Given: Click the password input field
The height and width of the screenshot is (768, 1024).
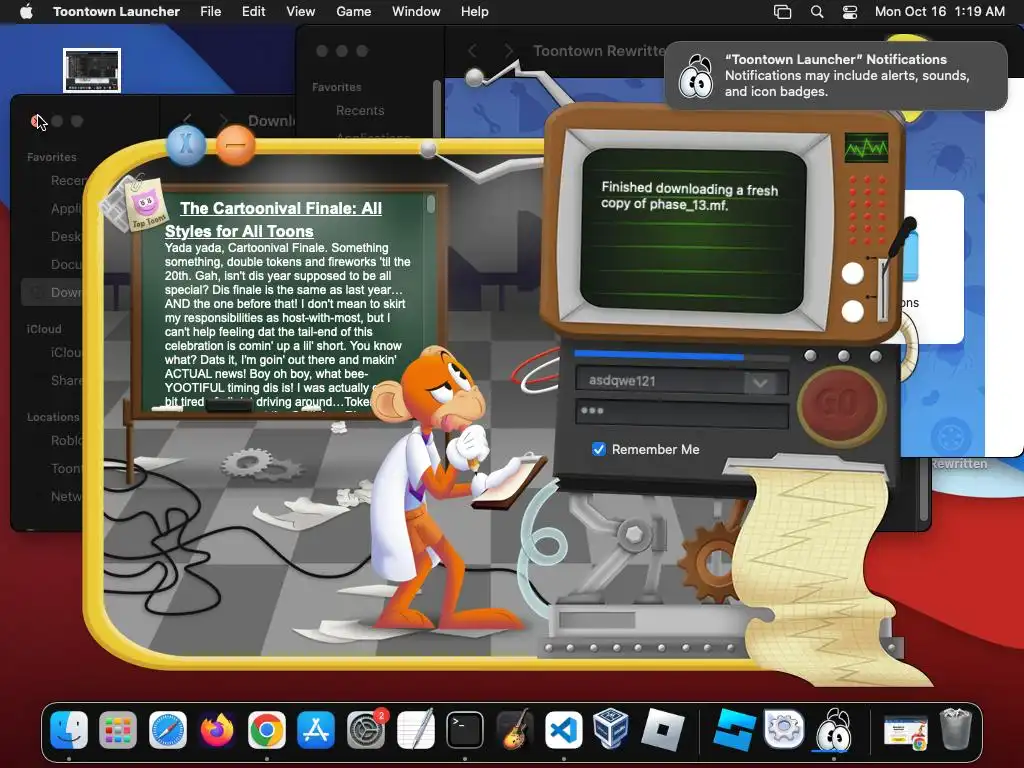Looking at the screenshot, I should coord(682,413).
